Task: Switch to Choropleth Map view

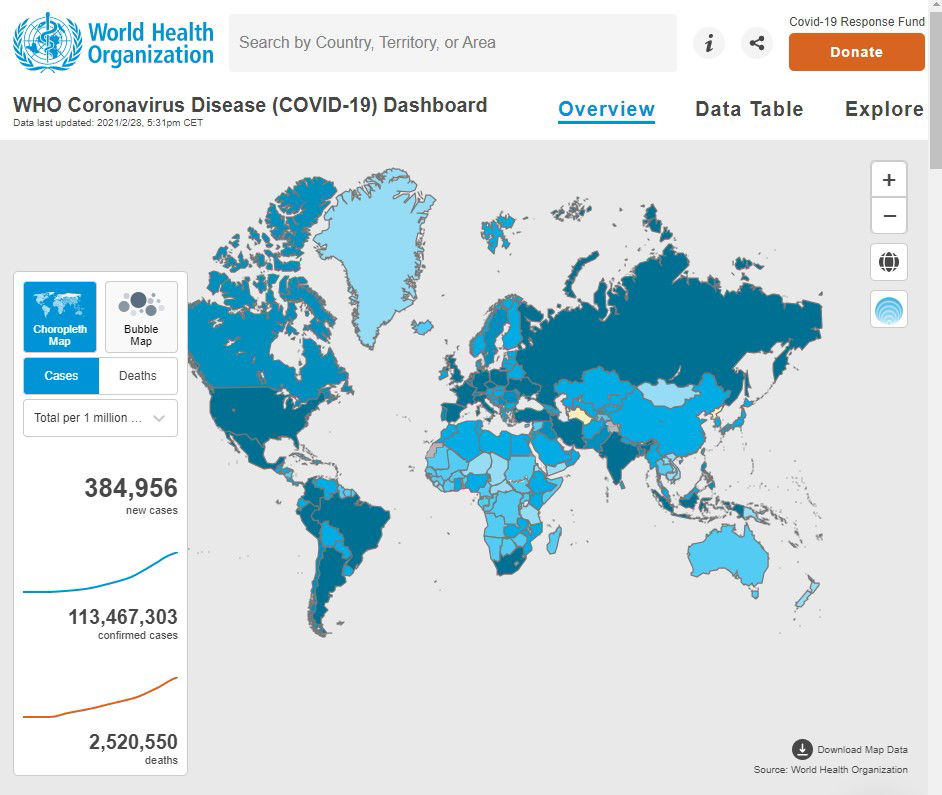Action: coord(60,317)
